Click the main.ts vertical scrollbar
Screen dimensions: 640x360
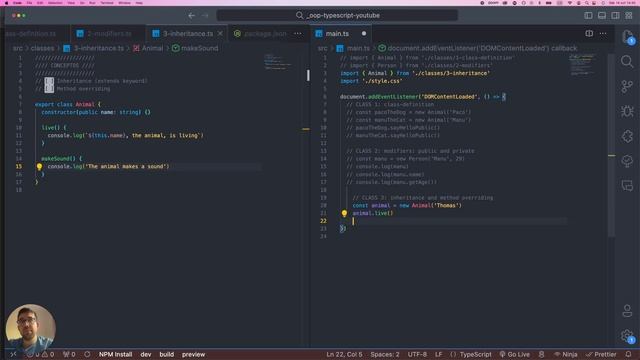pyautogui.click(x=611, y=145)
